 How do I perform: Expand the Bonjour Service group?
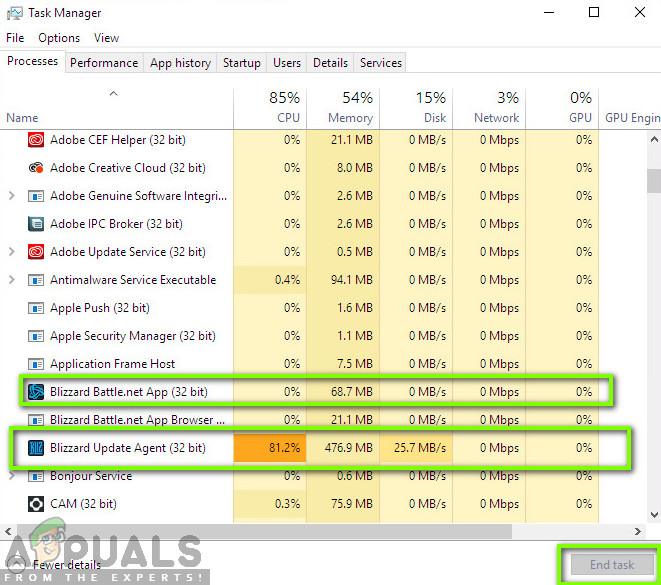point(12,476)
